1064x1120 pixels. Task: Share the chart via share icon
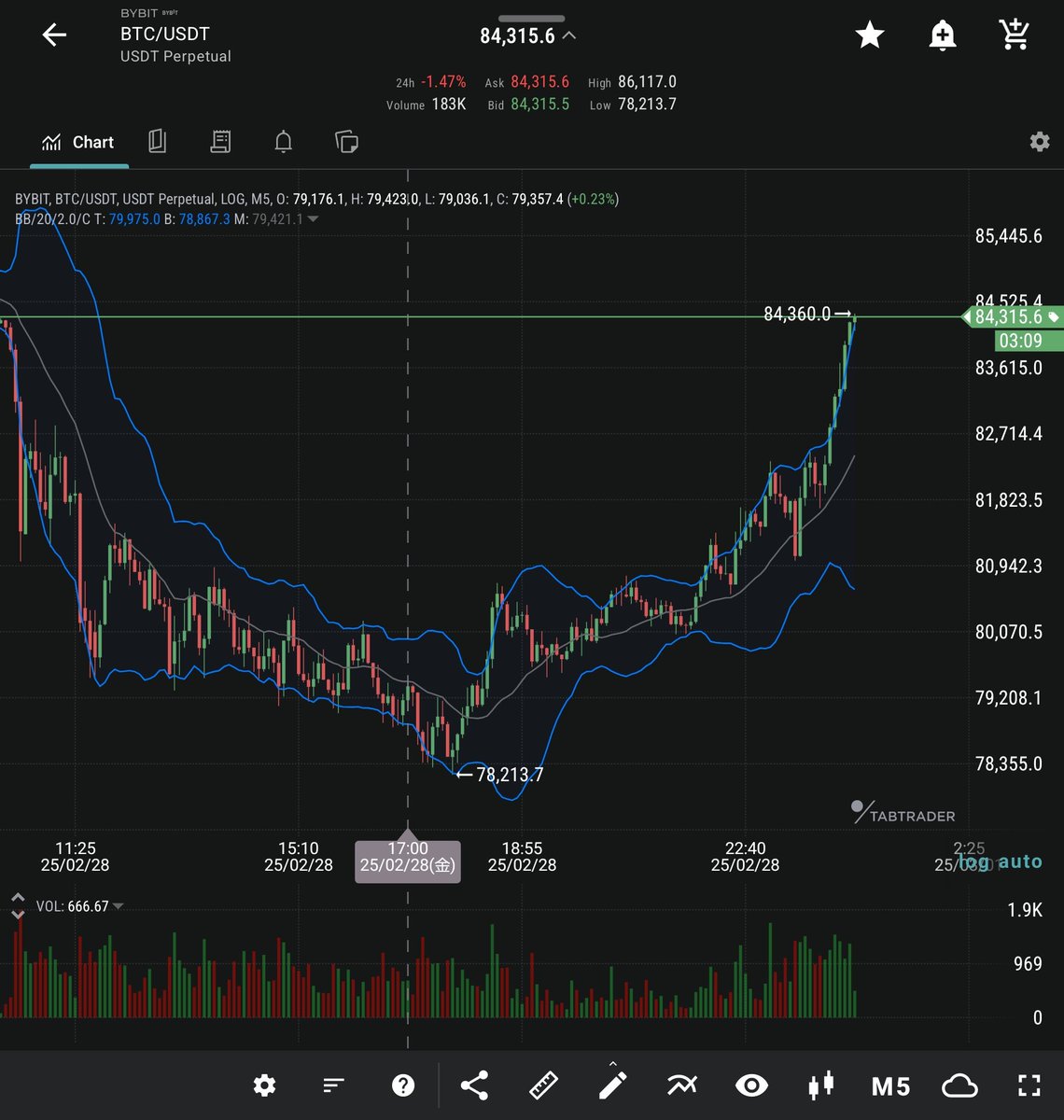click(474, 1085)
